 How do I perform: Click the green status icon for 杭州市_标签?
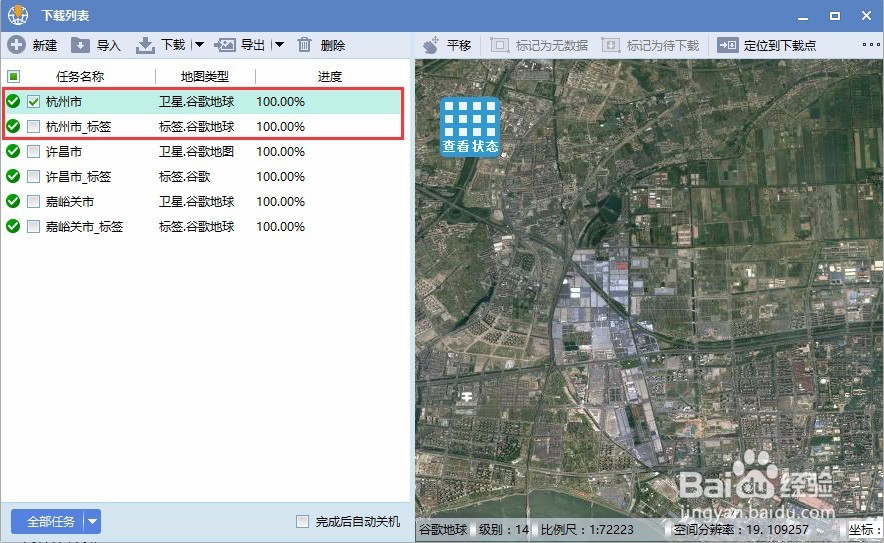click(x=13, y=126)
